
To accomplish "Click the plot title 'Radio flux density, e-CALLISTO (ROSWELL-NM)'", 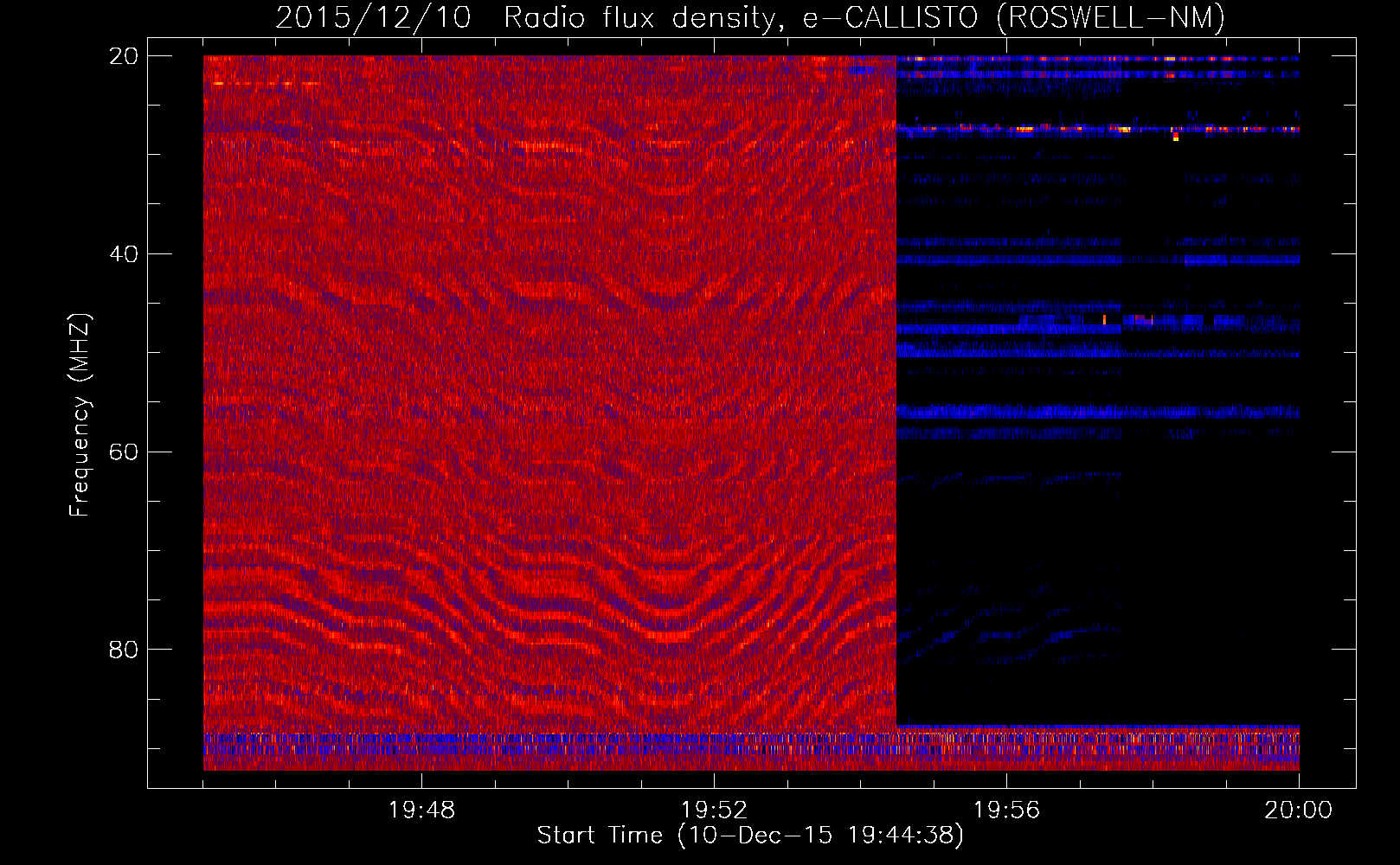I will point(864,18).
